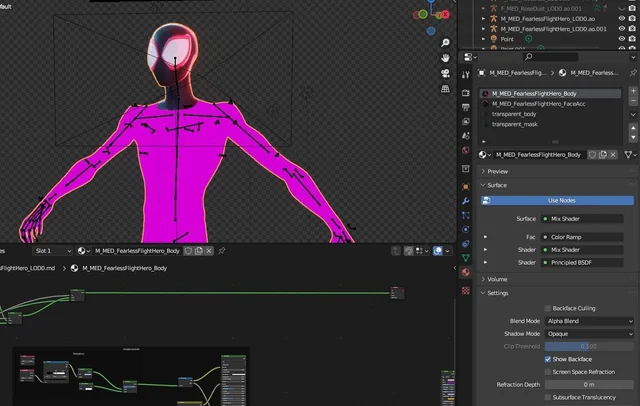Toggle the camera view icon in viewport
Image resolution: width=640 pixels, height=406 pixels.
pyautogui.click(x=445, y=73)
